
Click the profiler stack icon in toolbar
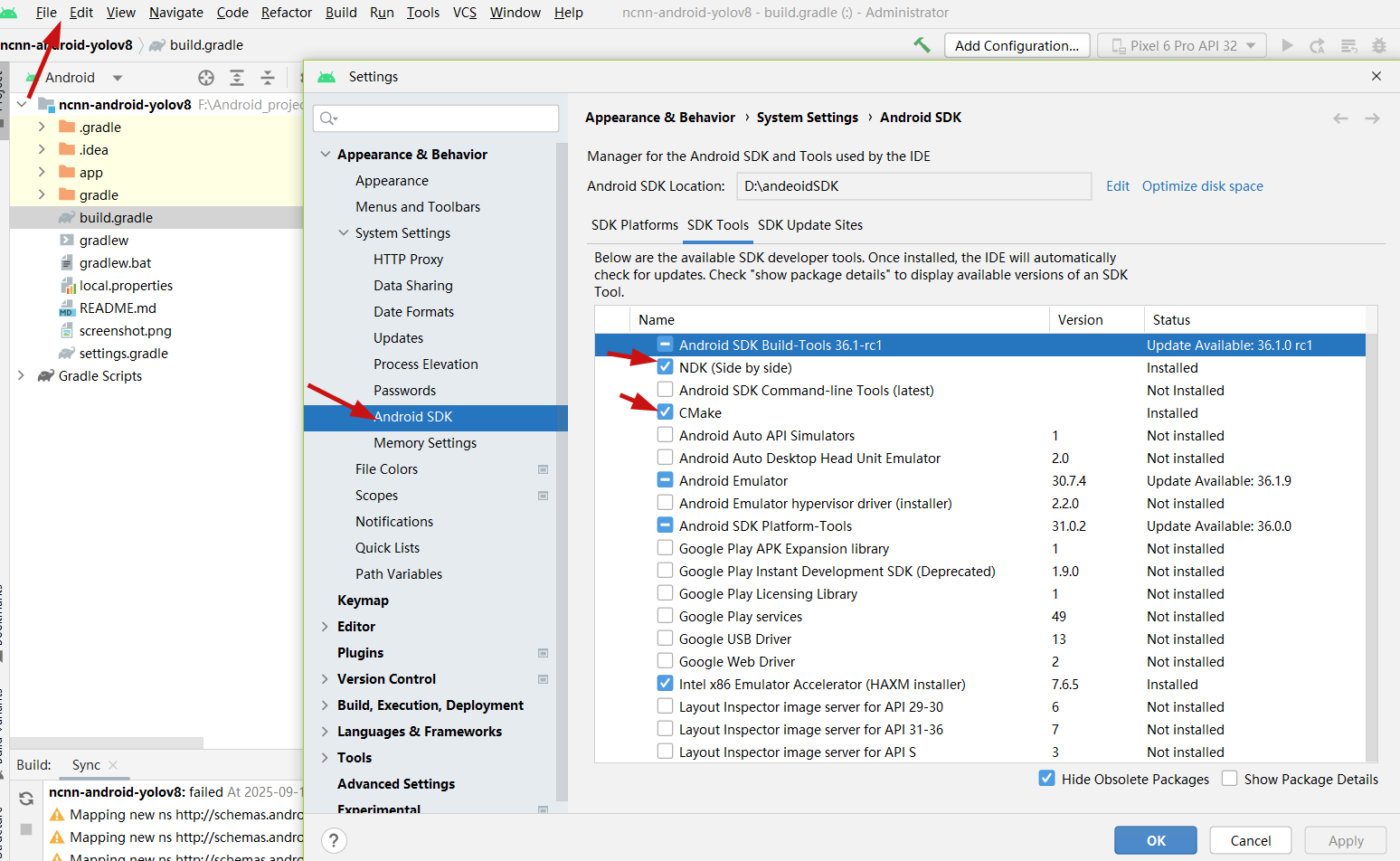point(1348,45)
